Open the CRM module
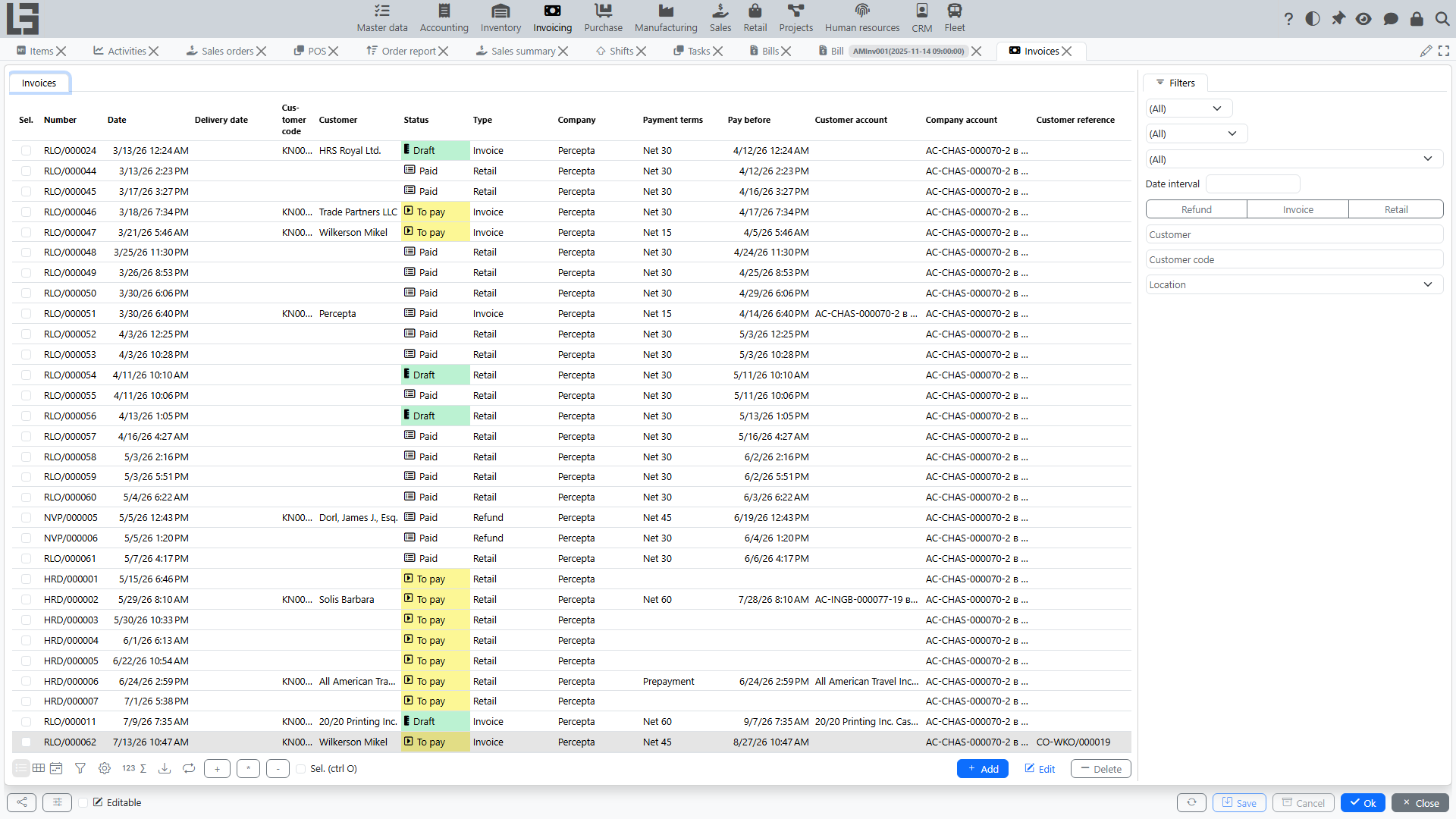The image size is (1456, 819). (921, 18)
